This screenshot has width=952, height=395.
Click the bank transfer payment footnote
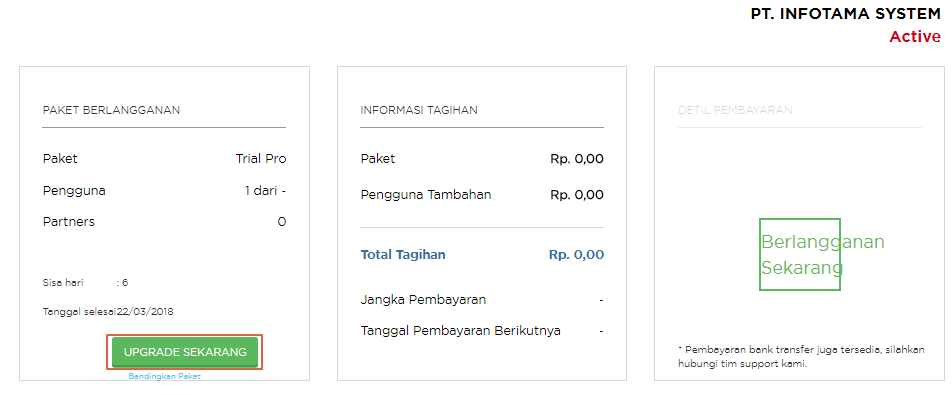tap(801, 357)
